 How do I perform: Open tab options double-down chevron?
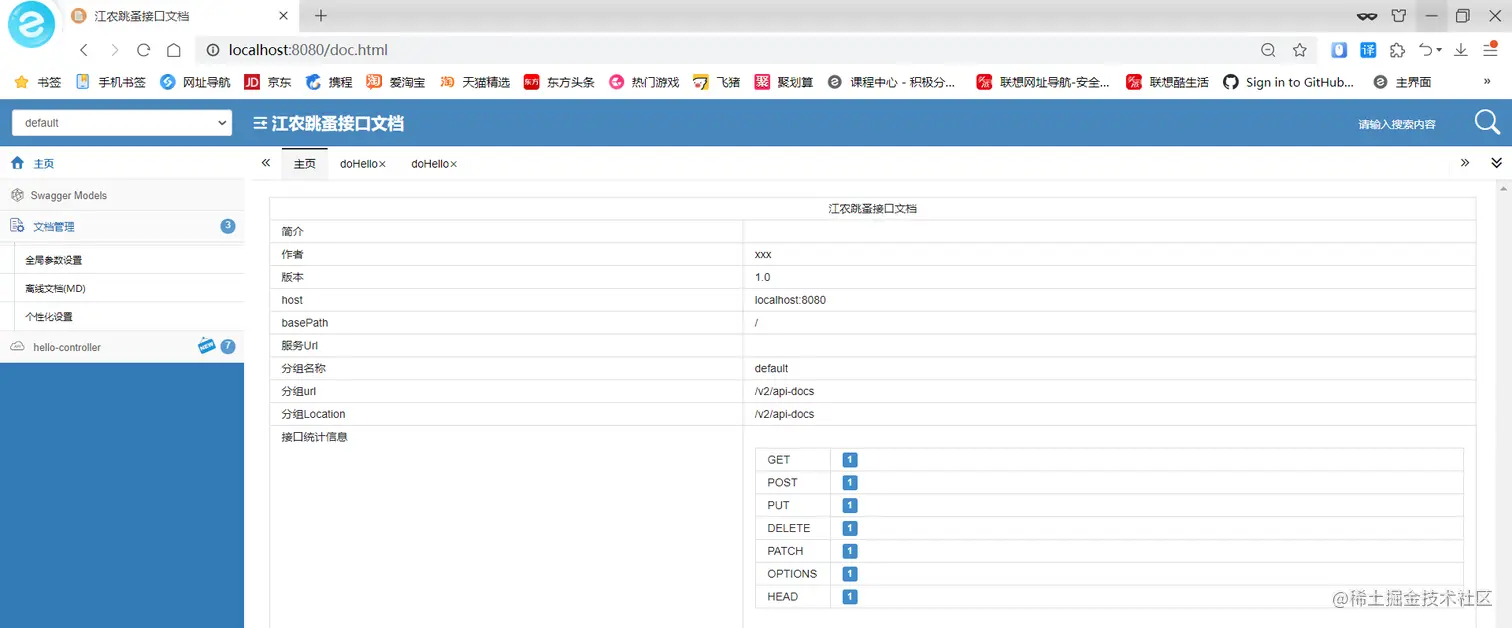tap(1497, 163)
